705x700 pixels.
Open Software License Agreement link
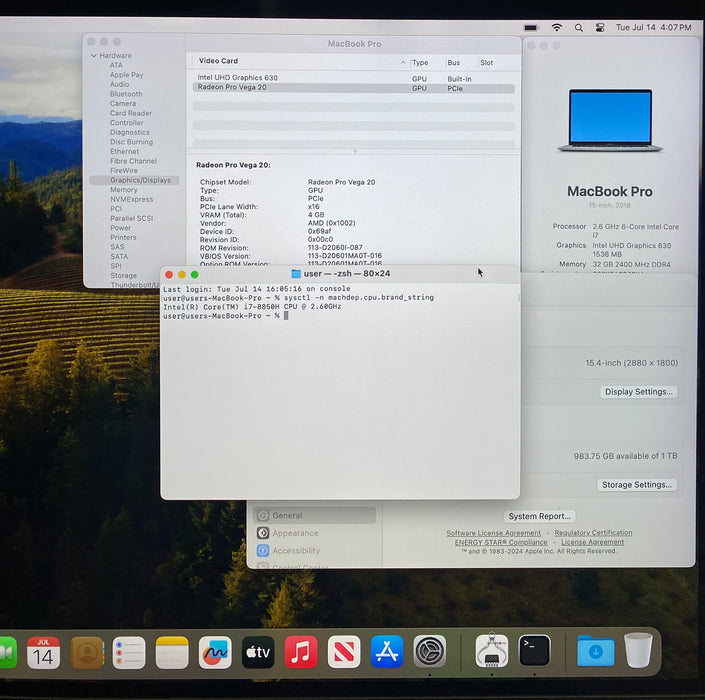pos(494,533)
